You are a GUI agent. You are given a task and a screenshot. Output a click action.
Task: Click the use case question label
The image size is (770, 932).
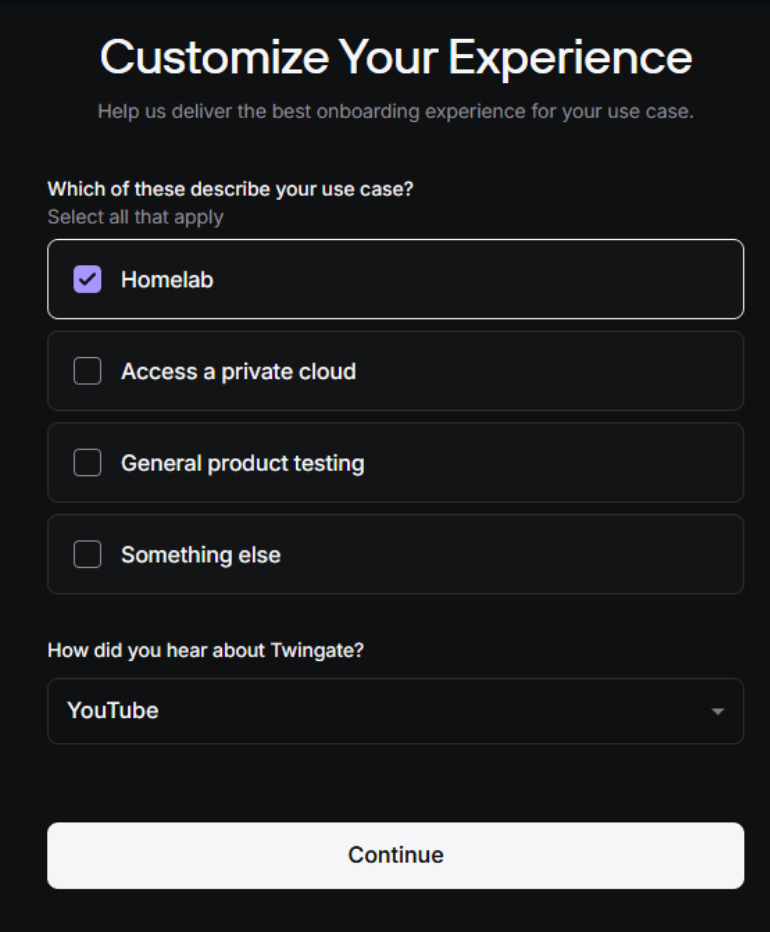pos(230,189)
